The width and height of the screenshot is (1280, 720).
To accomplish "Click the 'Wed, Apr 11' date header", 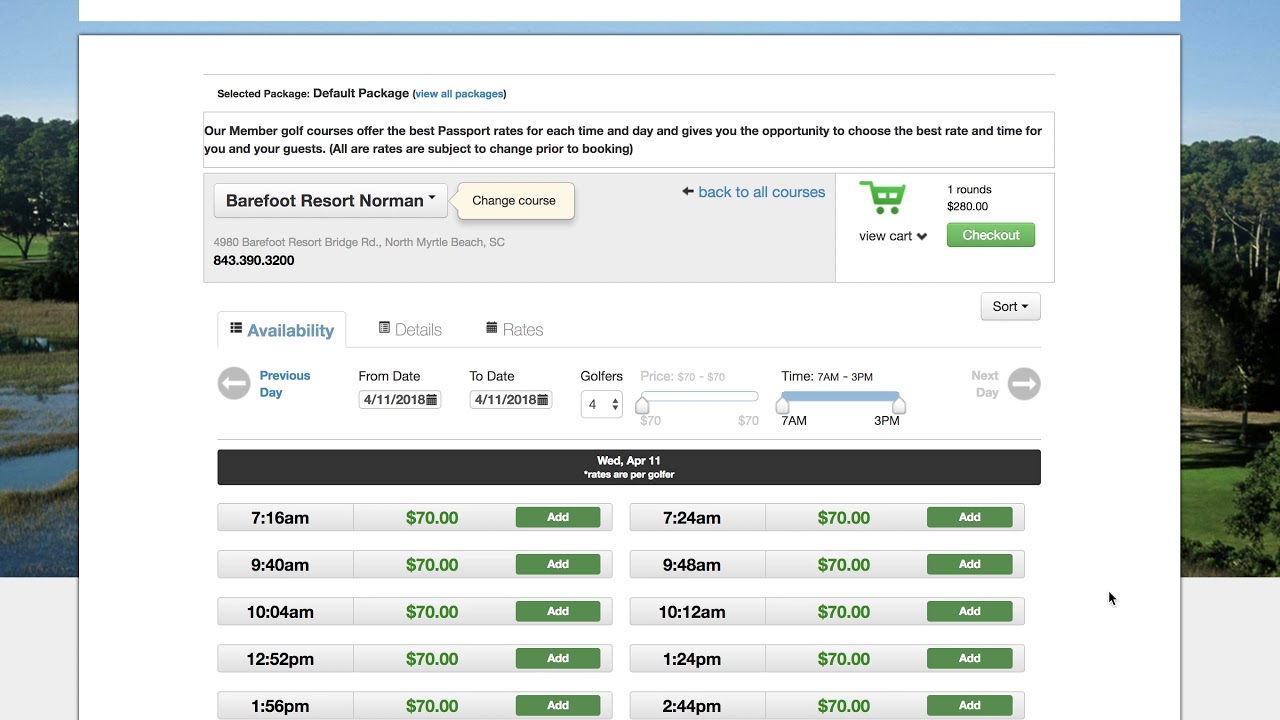I will [x=629, y=461].
